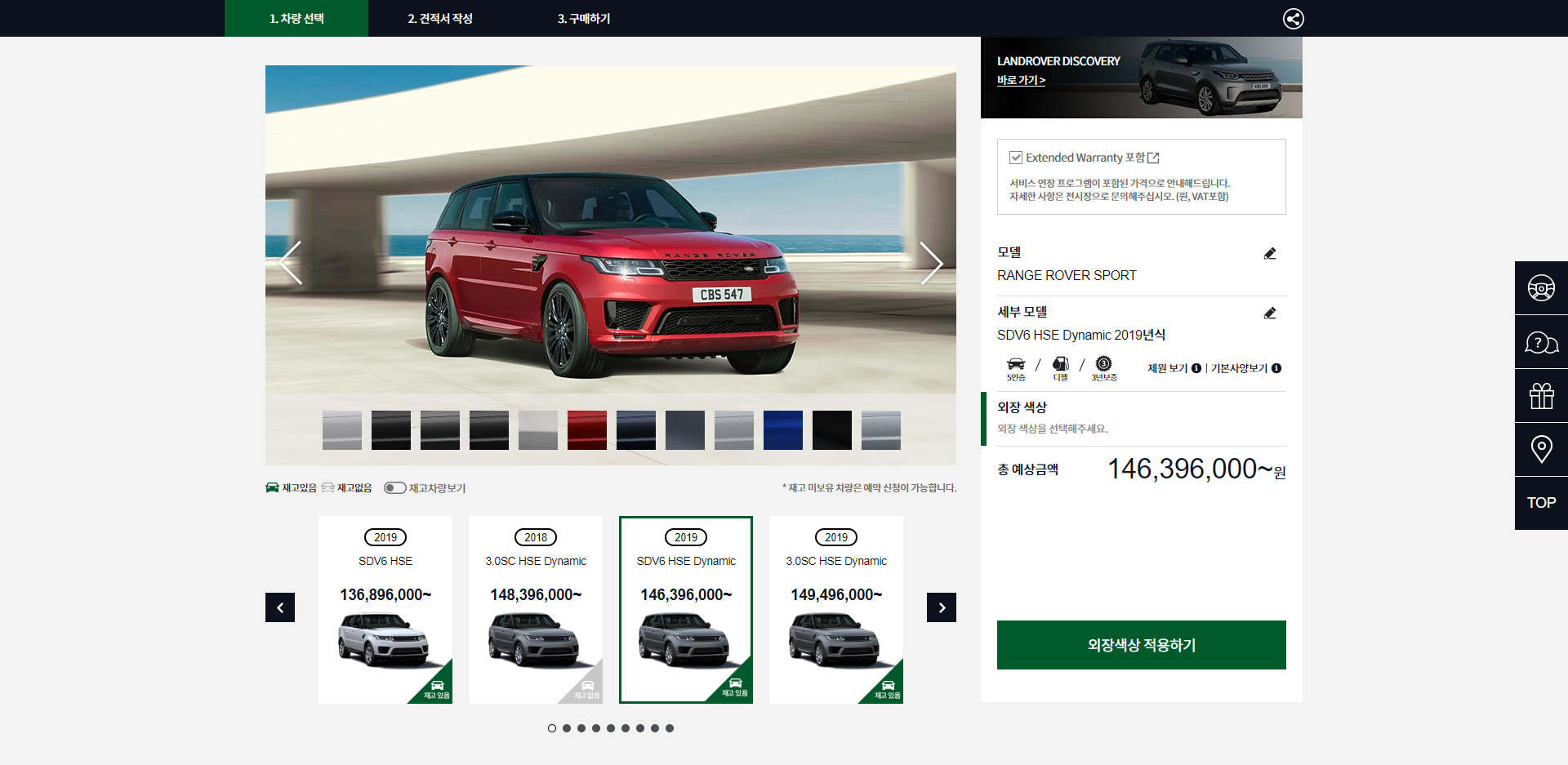The height and width of the screenshot is (765, 1568).
Task: Select the bright blue color swatch
Action: click(783, 430)
